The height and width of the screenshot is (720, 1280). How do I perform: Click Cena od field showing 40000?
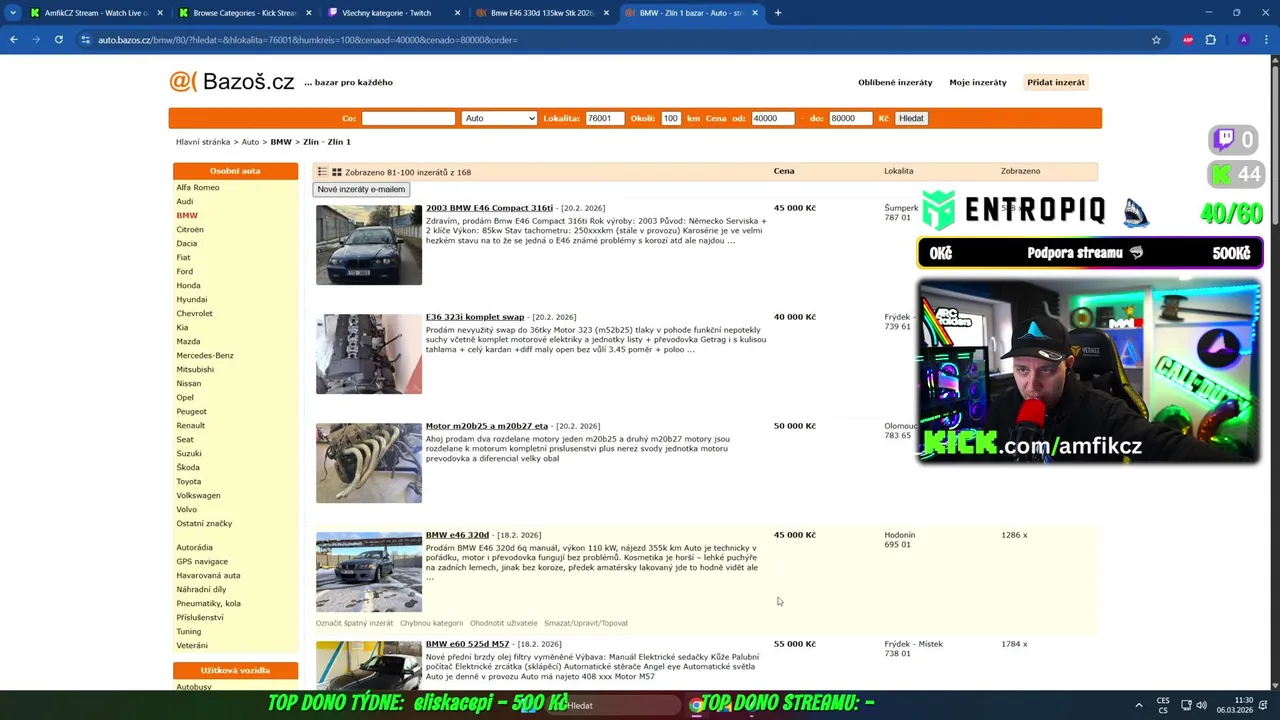pyautogui.click(x=772, y=118)
